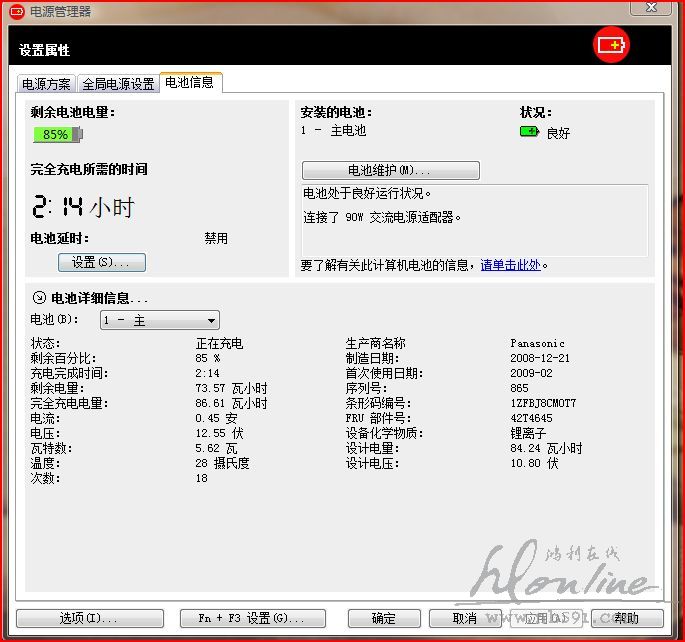The image size is (685, 642).
Task: Switch to the 电源方案 tab
Action: click(46, 84)
